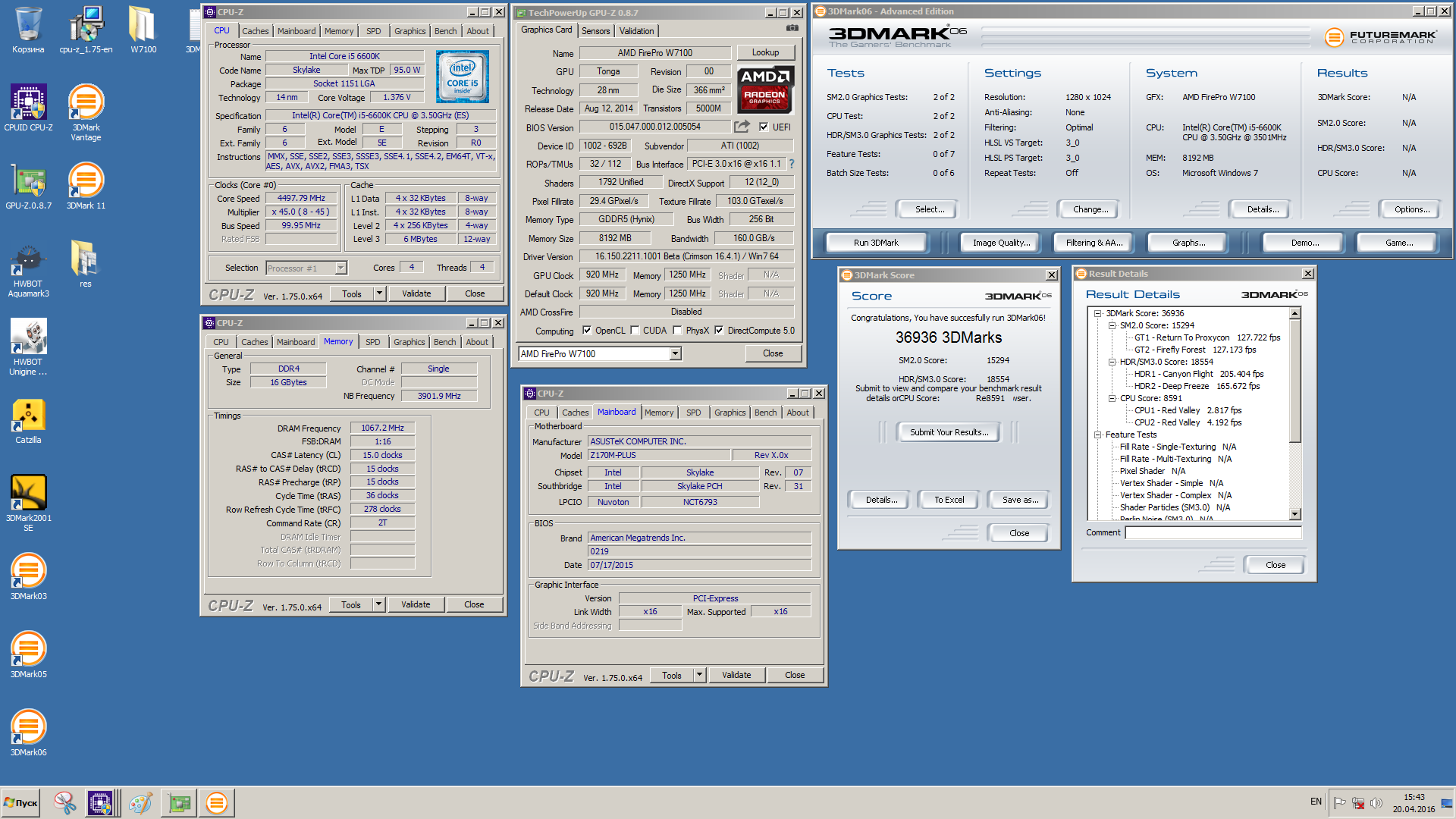This screenshot has height=819, width=1456.
Task: Select the 3DMark2001 SE desktop shortcut
Action: [x=28, y=503]
